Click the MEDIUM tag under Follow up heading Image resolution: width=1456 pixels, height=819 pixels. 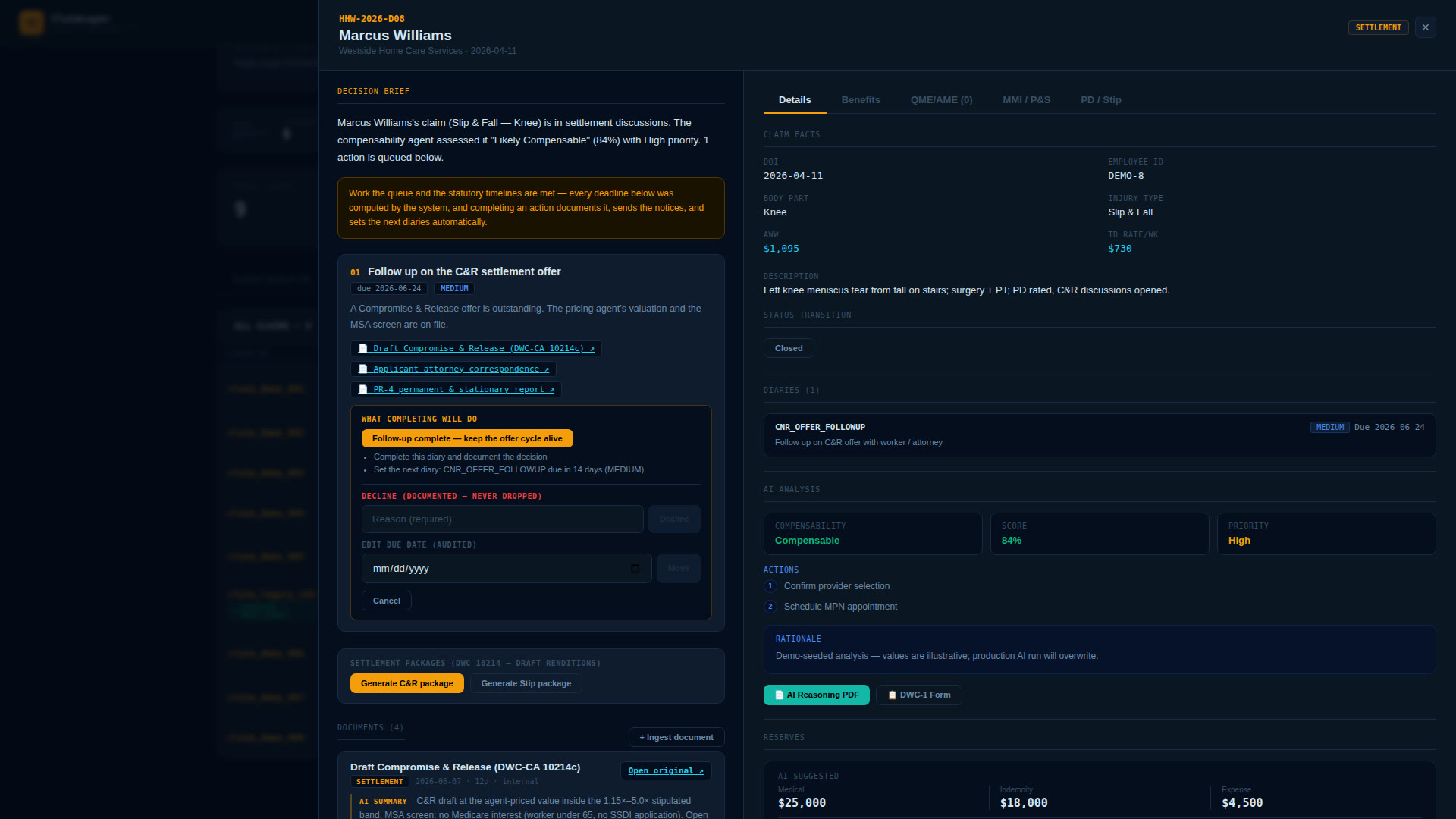pyautogui.click(x=454, y=289)
